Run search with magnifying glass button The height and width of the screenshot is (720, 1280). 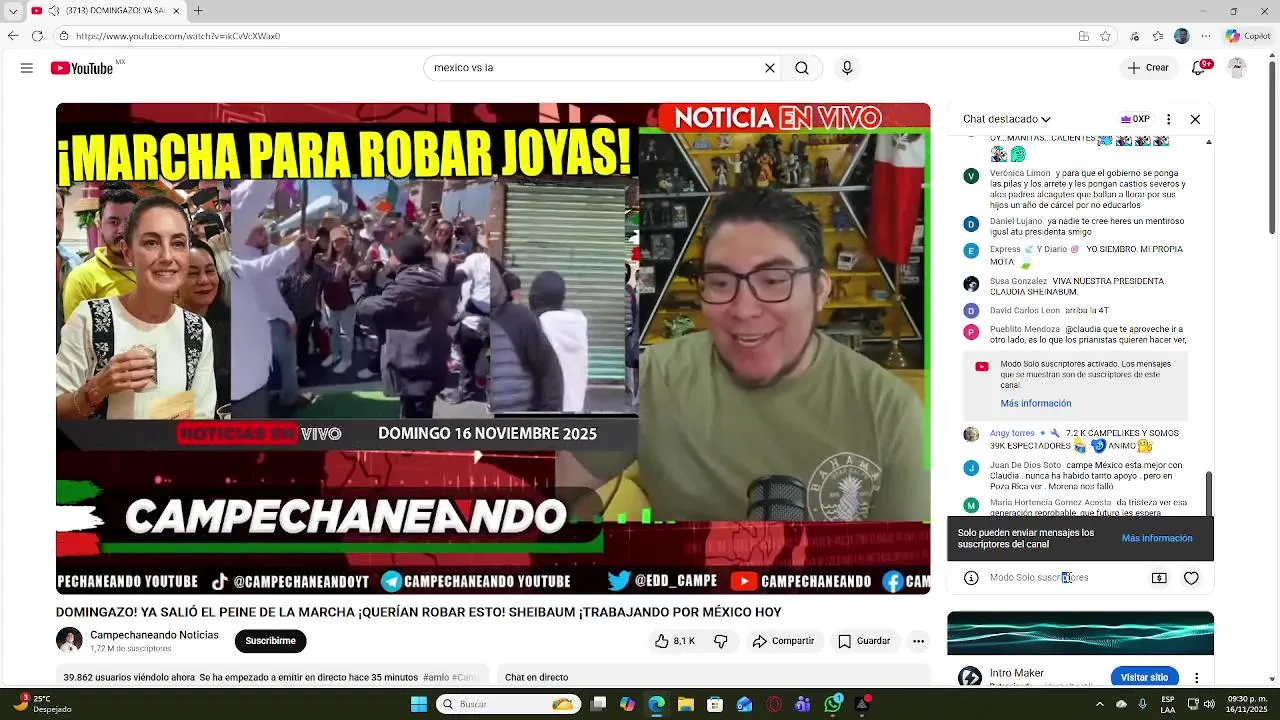[x=802, y=68]
